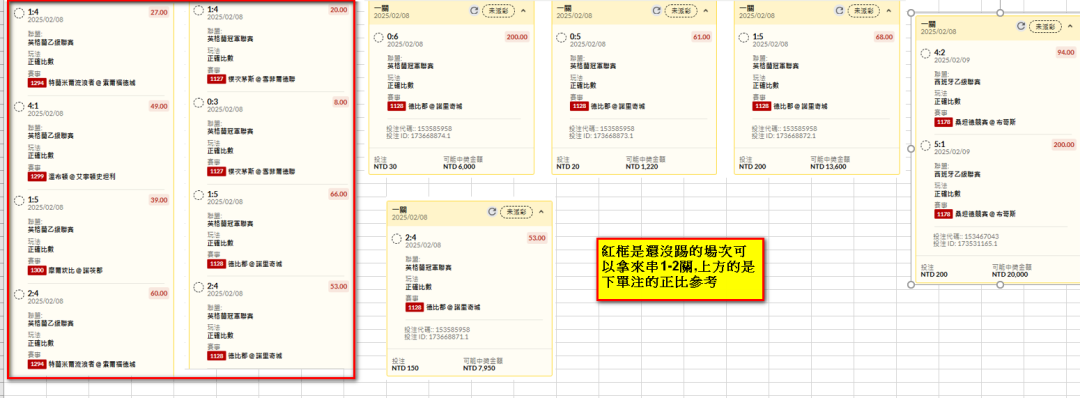The image size is (1080, 398).
Task: Refresh the 2:4 NTD 150 bet slip
Action: pyautogui.click(x=492, y=211)
